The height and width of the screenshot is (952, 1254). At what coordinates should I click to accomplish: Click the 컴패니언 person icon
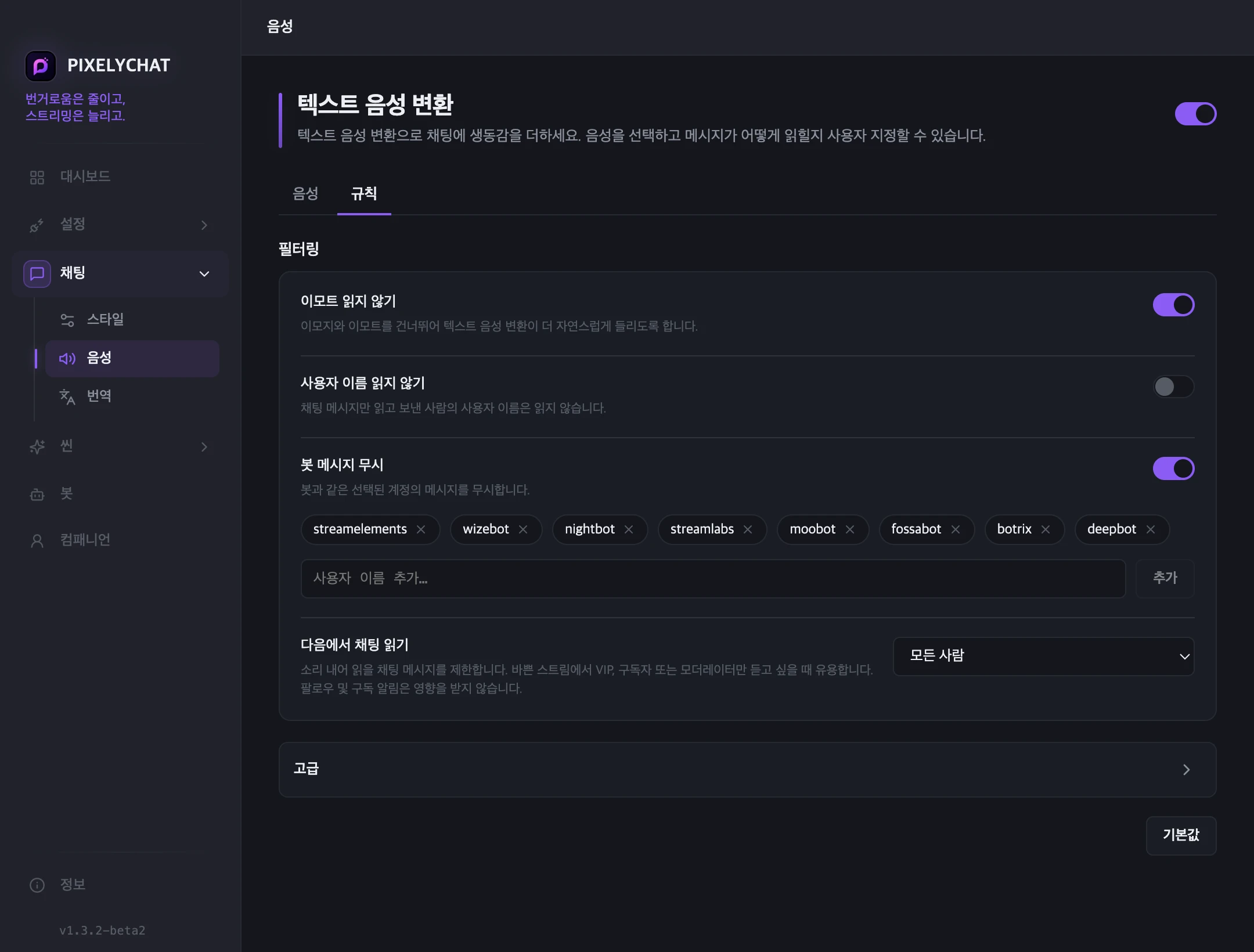tap(37, 541)
